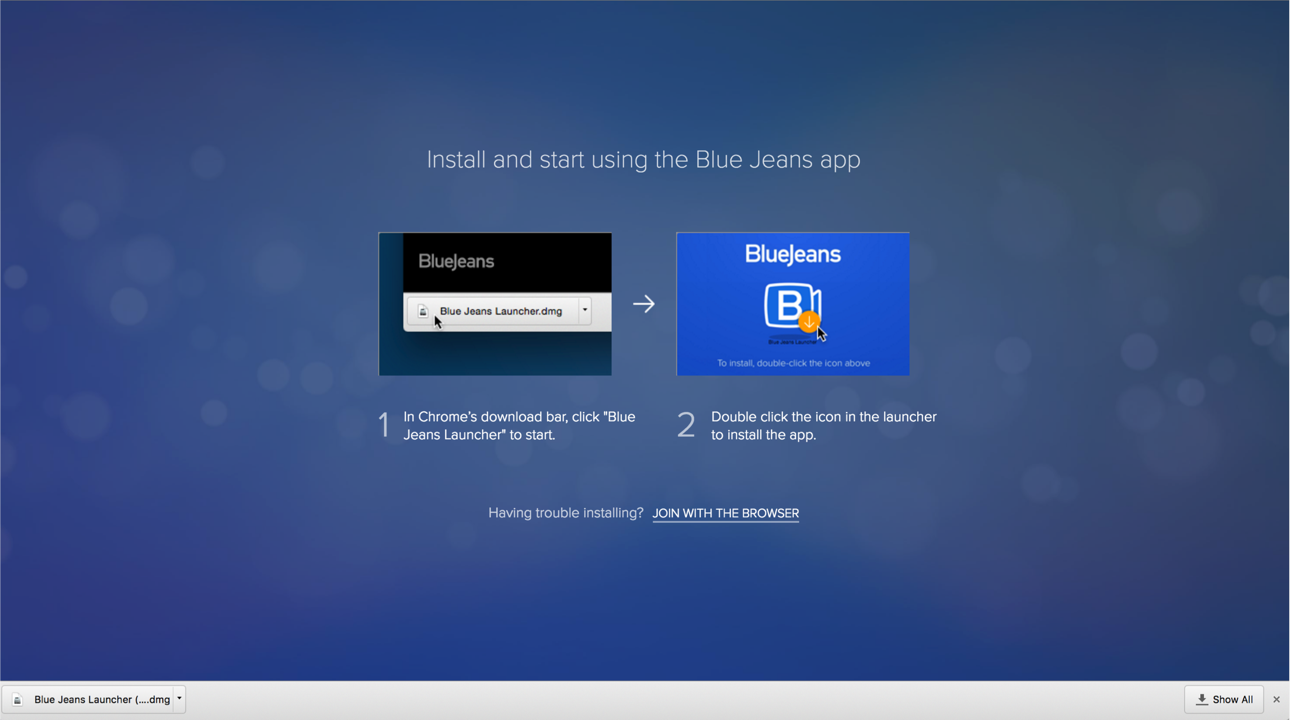Open the Blue Jeans Launcher download item

101,700
